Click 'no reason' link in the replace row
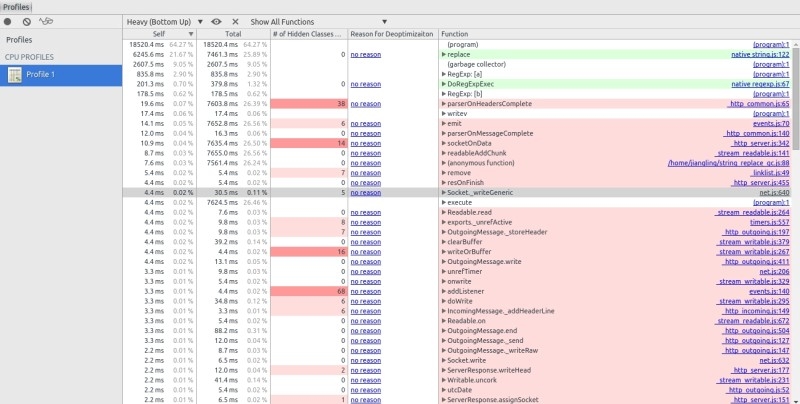 click(x=365, y=55)
